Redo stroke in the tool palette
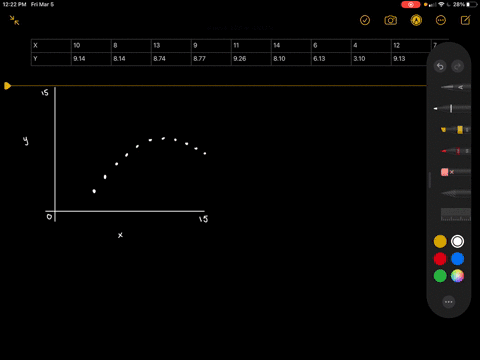The height and width of the screenshot is (360, 480). [457, 66]
